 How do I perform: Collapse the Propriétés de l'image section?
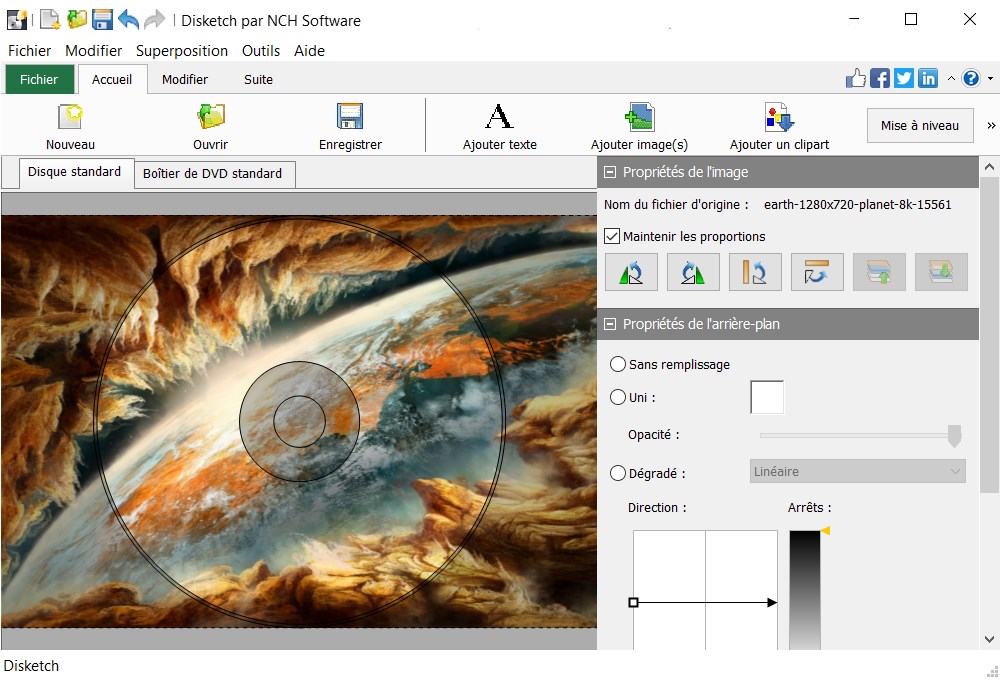click(x=610, y=172)
